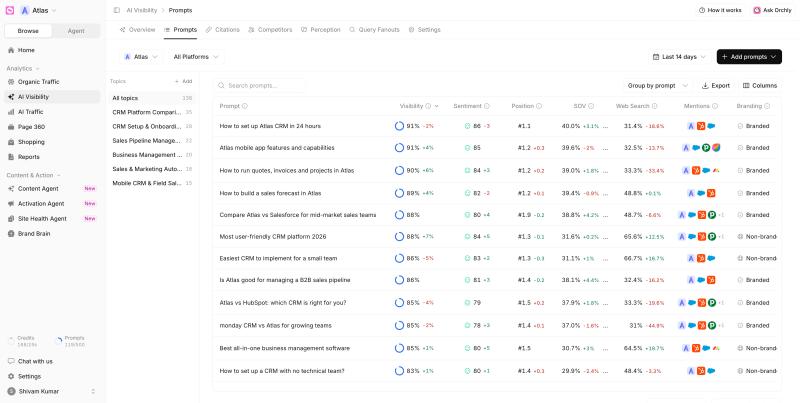
Task: Click the Columns button
Action: (x=760, y=86)
